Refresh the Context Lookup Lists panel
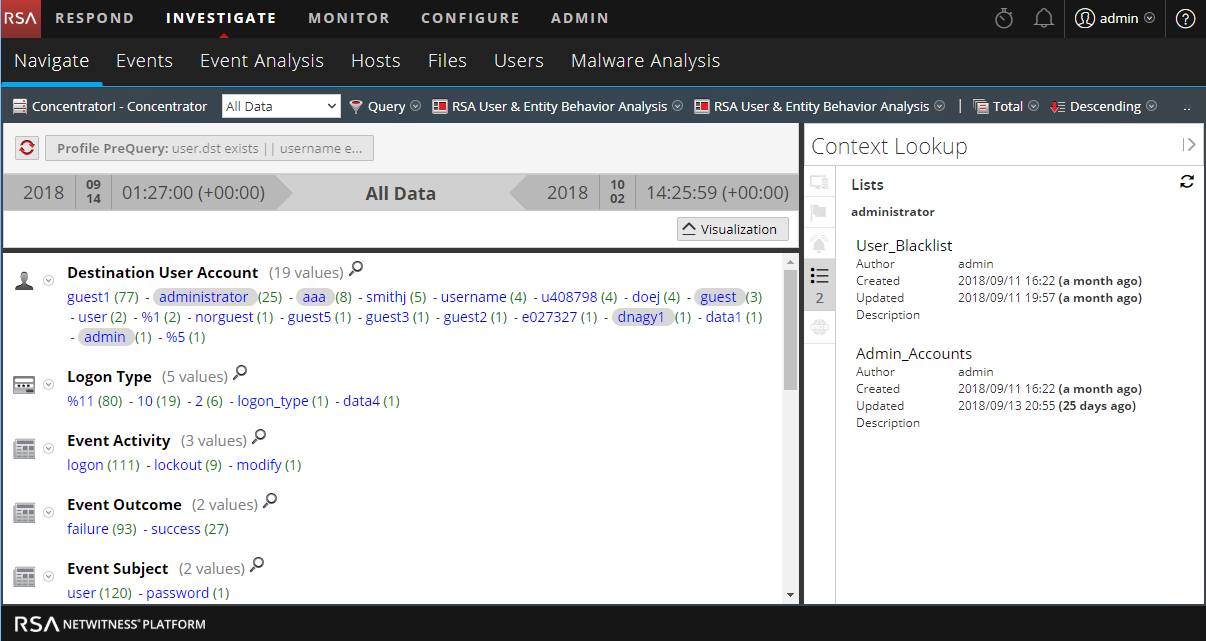1206x641 pixels. tap(1187, 182)
